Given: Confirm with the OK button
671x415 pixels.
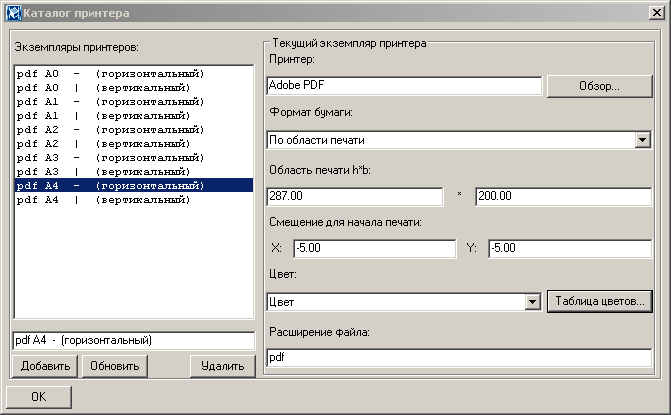Looking at the screenshot, I should coord(39,397).
